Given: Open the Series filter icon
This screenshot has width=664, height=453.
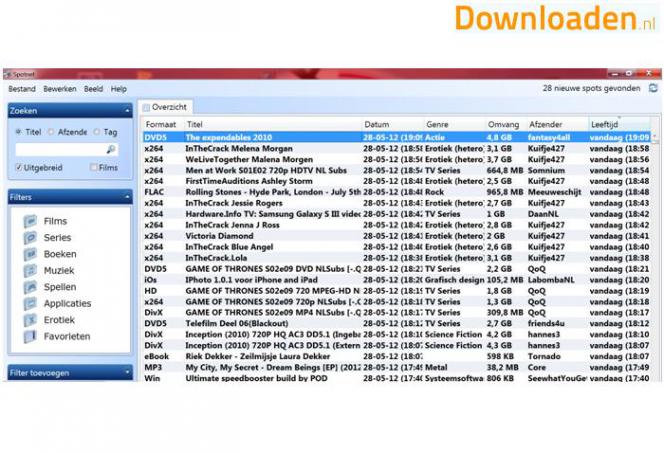Looking at the screenshot, I should 30,238.
